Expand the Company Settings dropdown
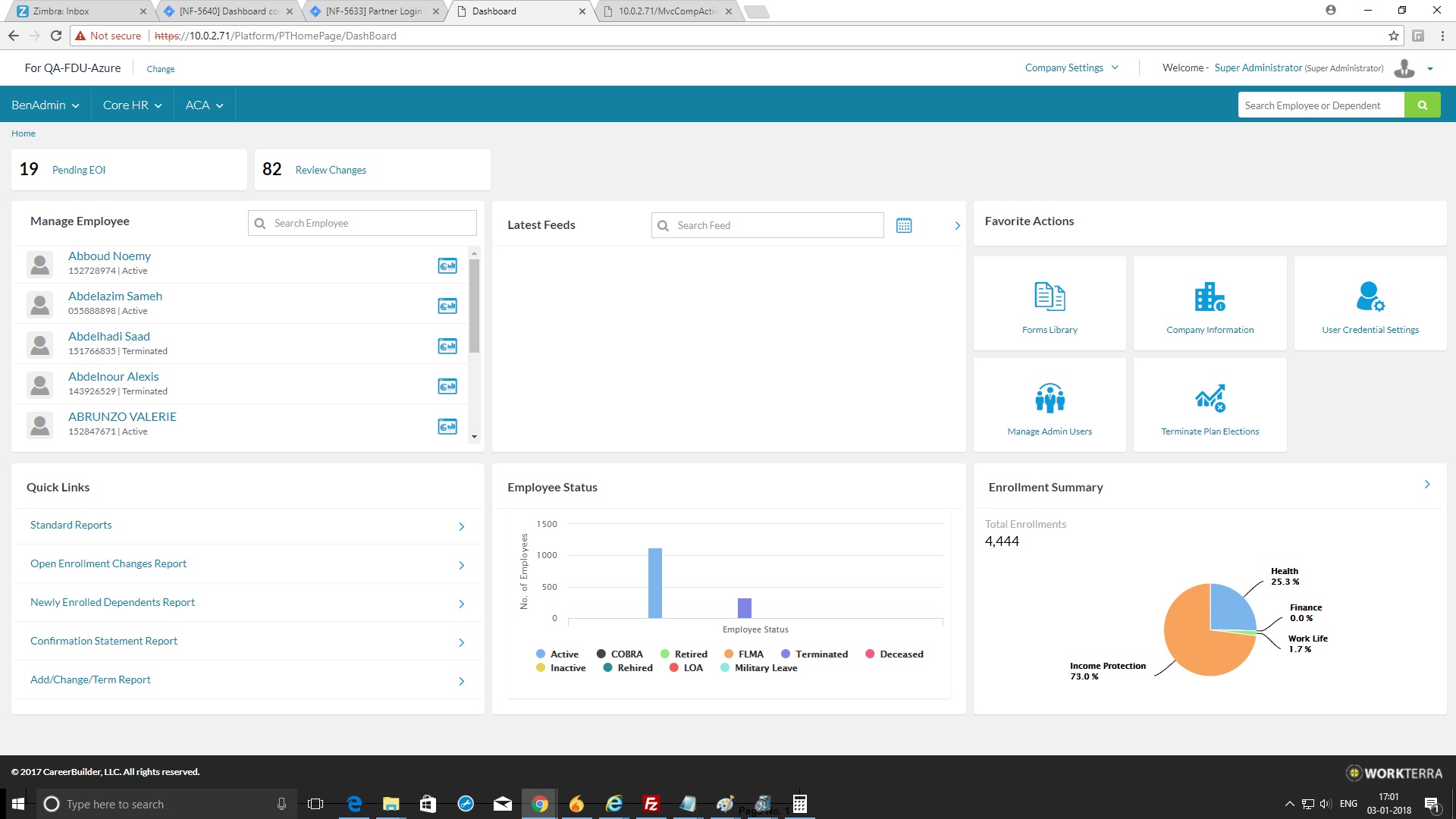The image size is (1456, 819). point(1072,67)
